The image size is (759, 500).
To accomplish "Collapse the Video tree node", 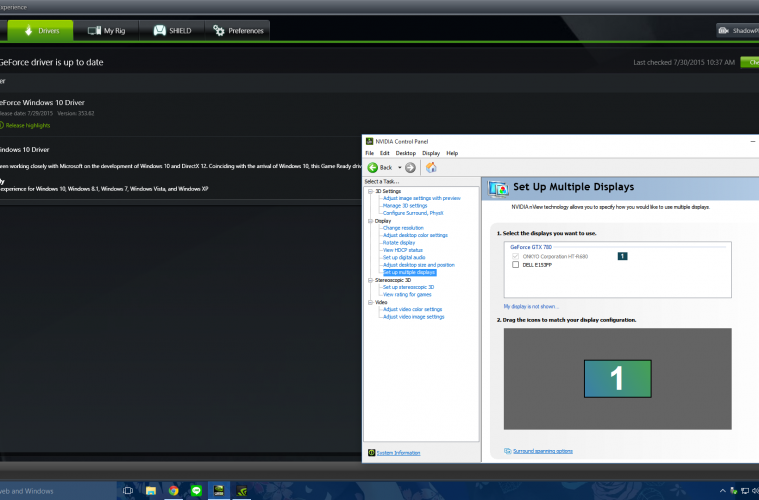I will coord(370,302).
